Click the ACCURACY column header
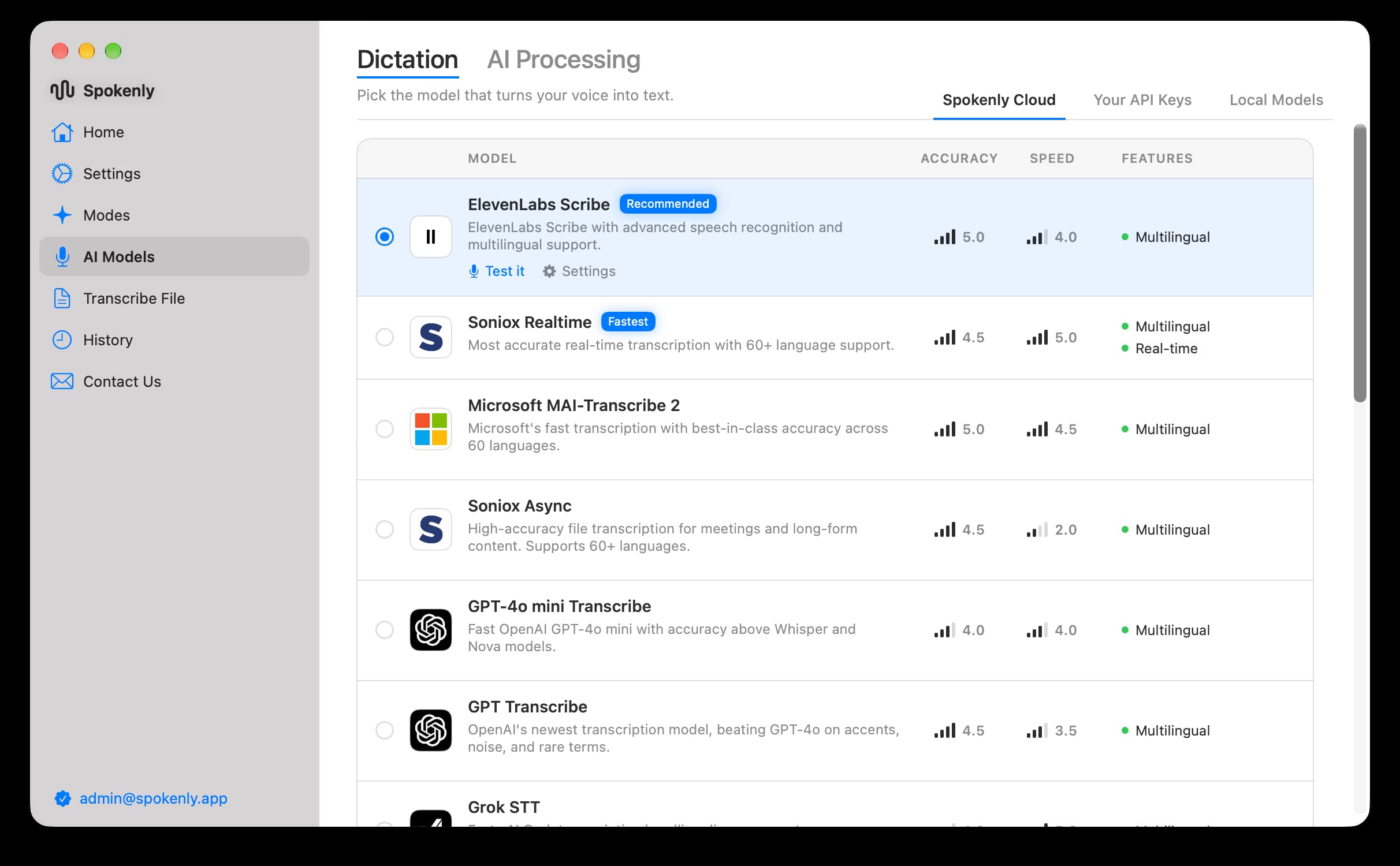 959,158
